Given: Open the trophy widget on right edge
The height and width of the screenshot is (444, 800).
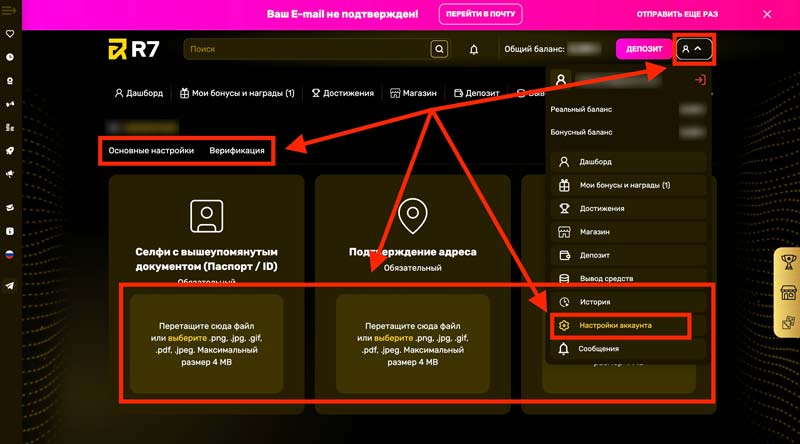Looking at the screenshot, I should pyautogui.click(x=787, y=264).
